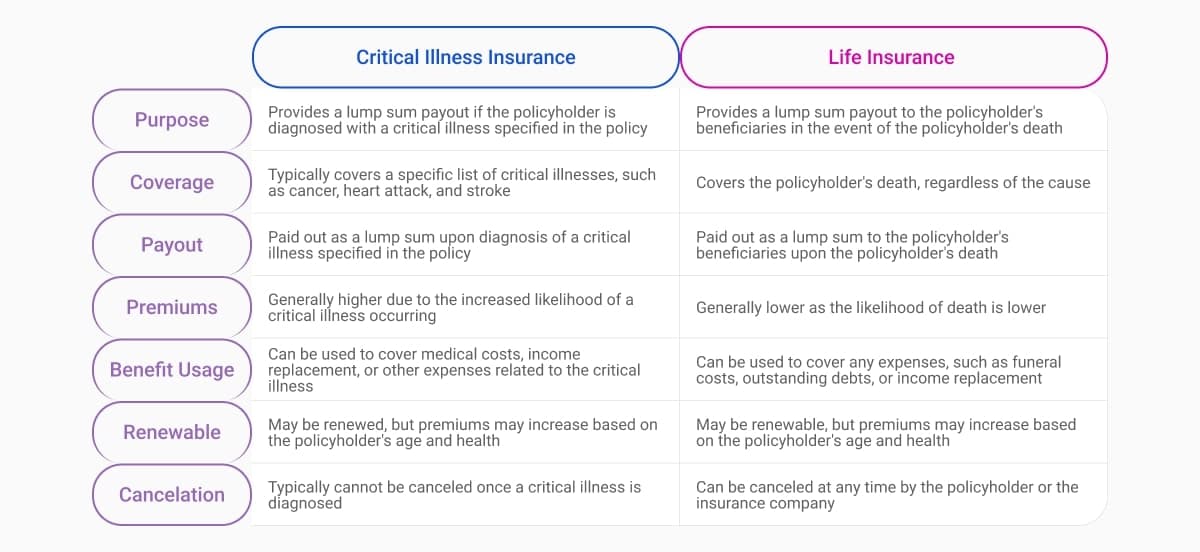Image resolution: width=1200 pixels, height=552 pixels.
Task: Select the Renewable row label
Action: click(172, 432)
